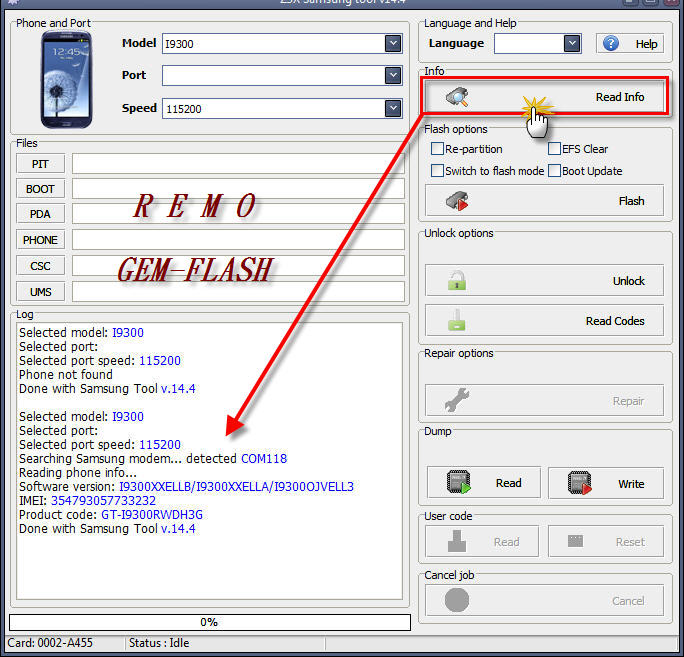Click the Card: 0002-A455 status text
Screen dimensions: 684x657
(x=50, y=643)
